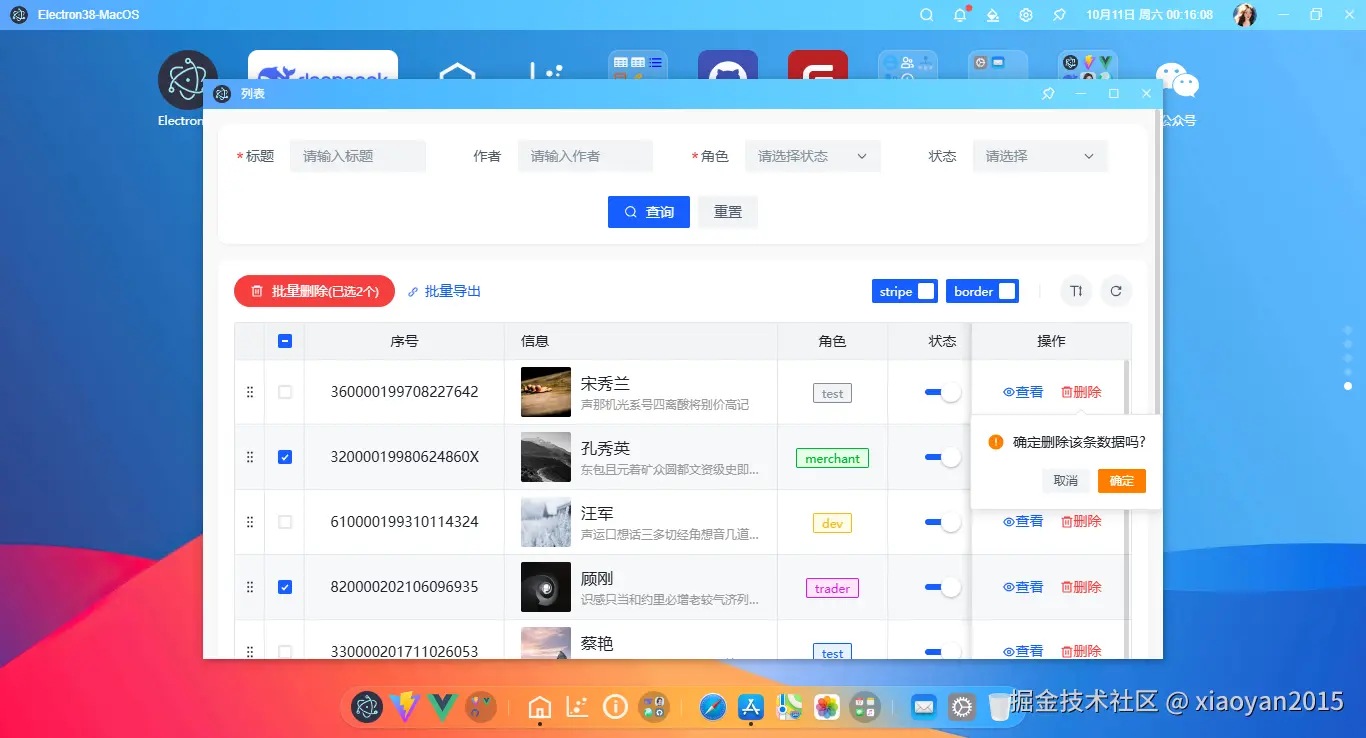
Task: Open the 状态 status dropdown
Action: point(1039,156)
